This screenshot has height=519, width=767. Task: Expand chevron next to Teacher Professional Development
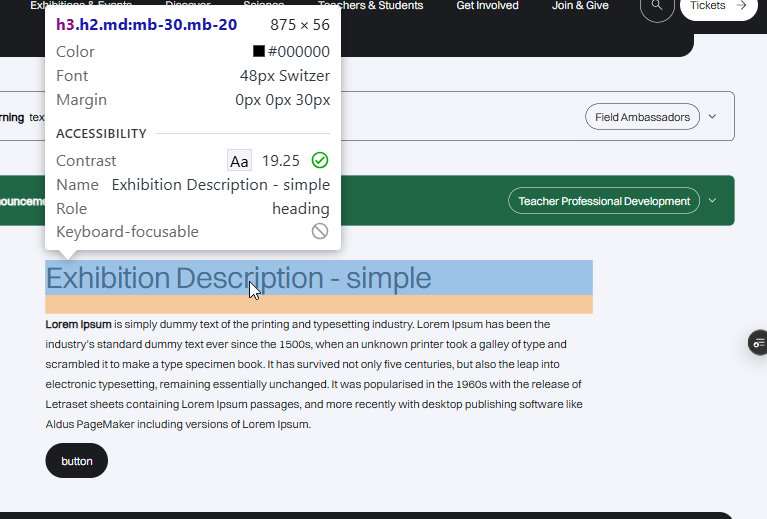pyautogui.click(x=712, y=201)
